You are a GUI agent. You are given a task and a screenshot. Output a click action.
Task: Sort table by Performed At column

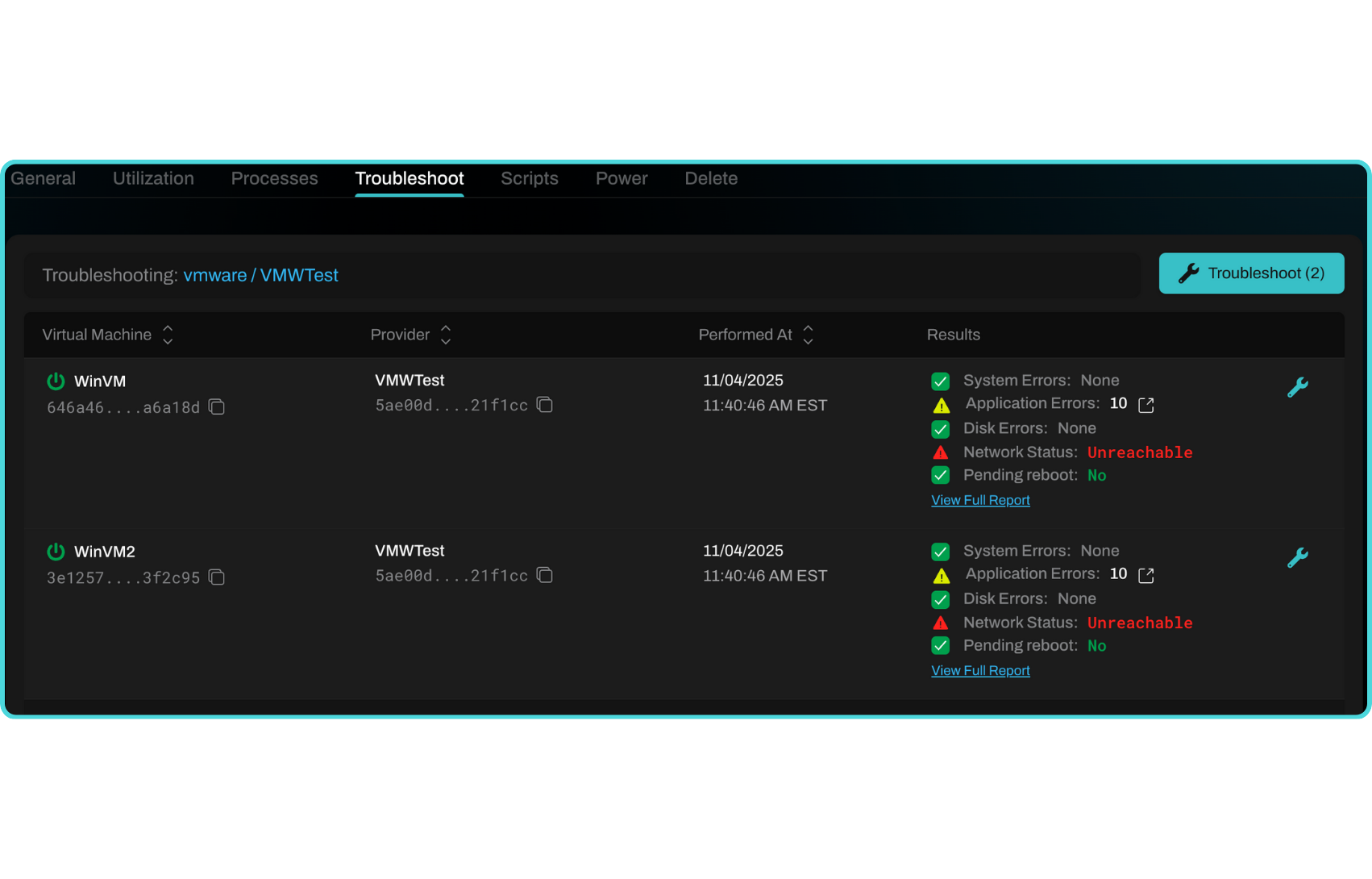[x=808, y=335]
